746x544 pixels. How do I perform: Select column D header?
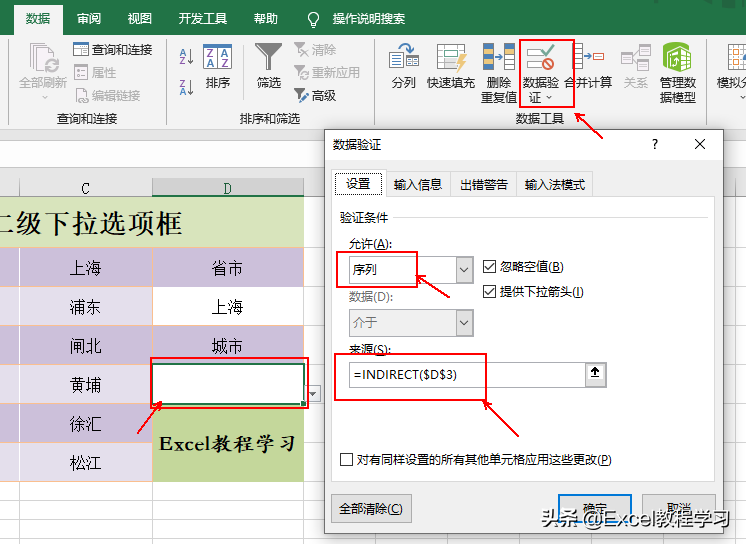(227, 188)
